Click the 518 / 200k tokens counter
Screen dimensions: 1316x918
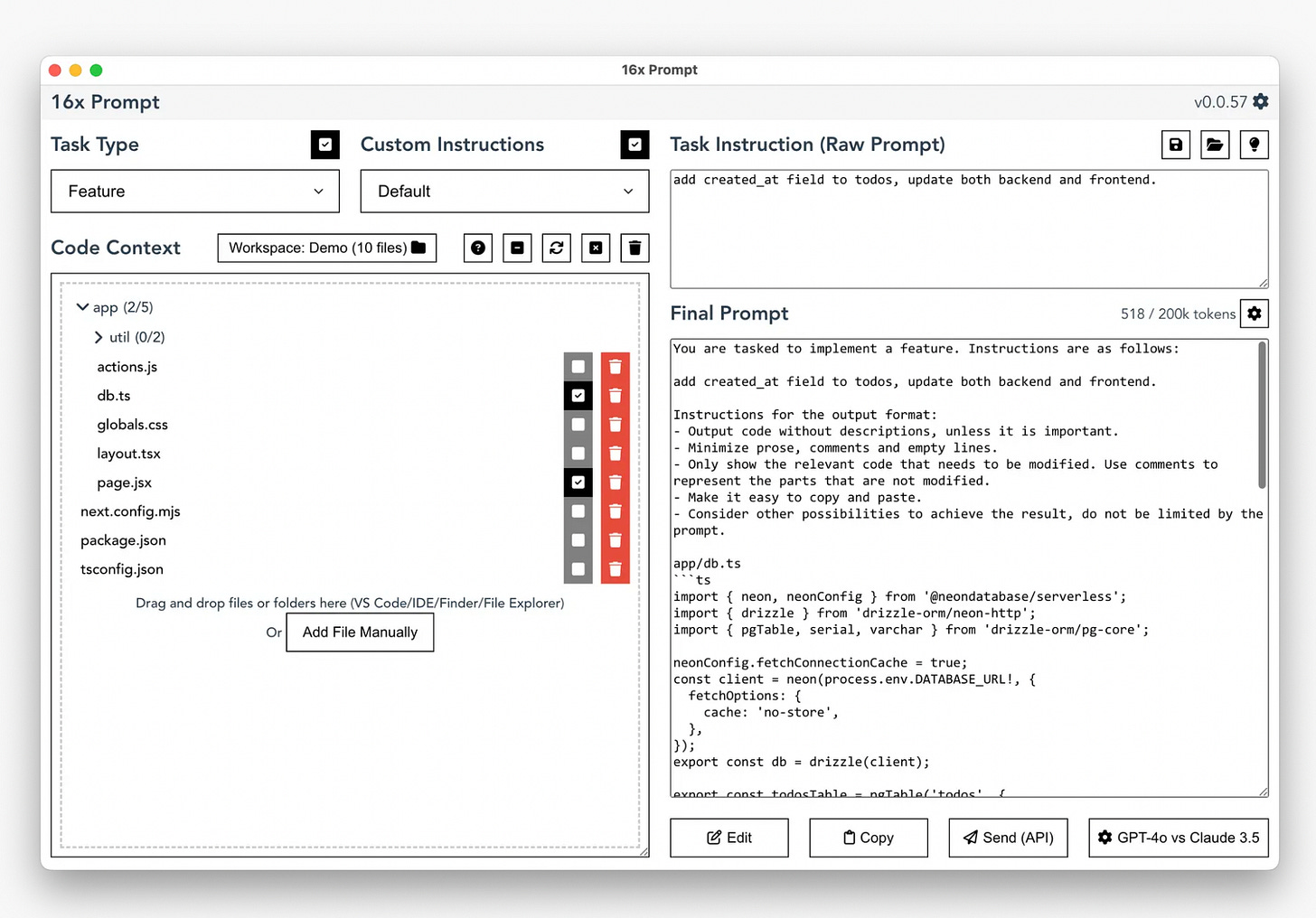point(1178,314)
